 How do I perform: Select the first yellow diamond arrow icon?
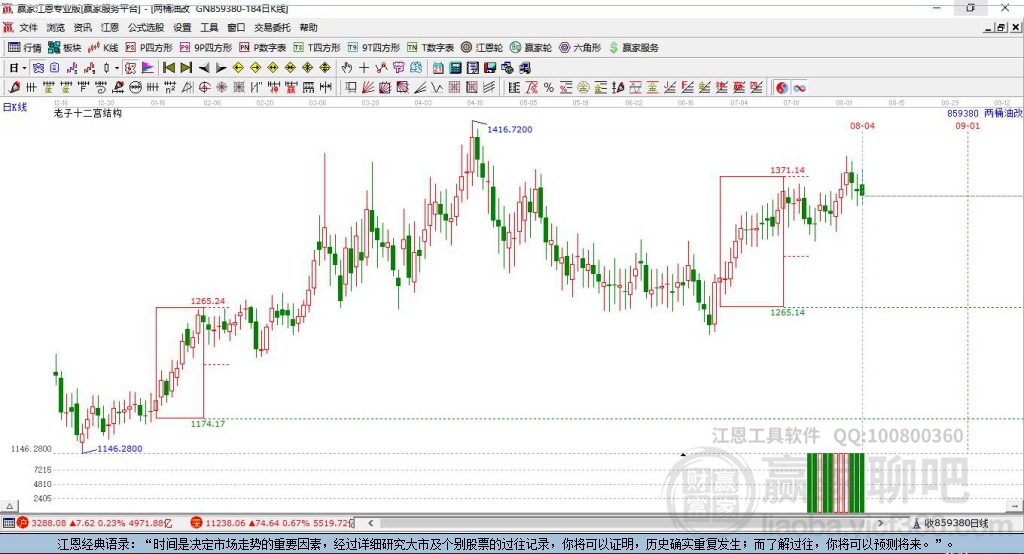[238, 68]
